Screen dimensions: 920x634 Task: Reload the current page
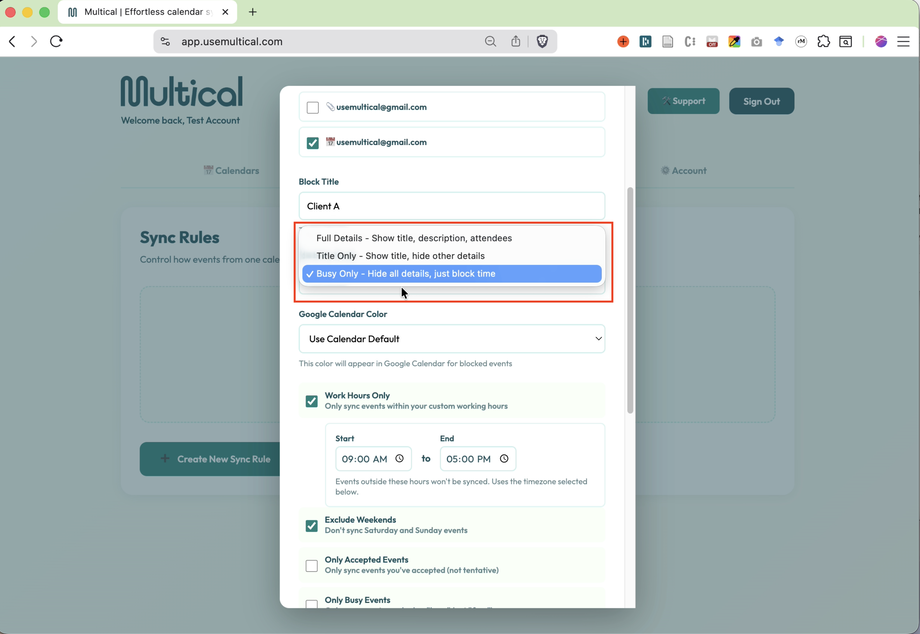click(x=56, y=42)
